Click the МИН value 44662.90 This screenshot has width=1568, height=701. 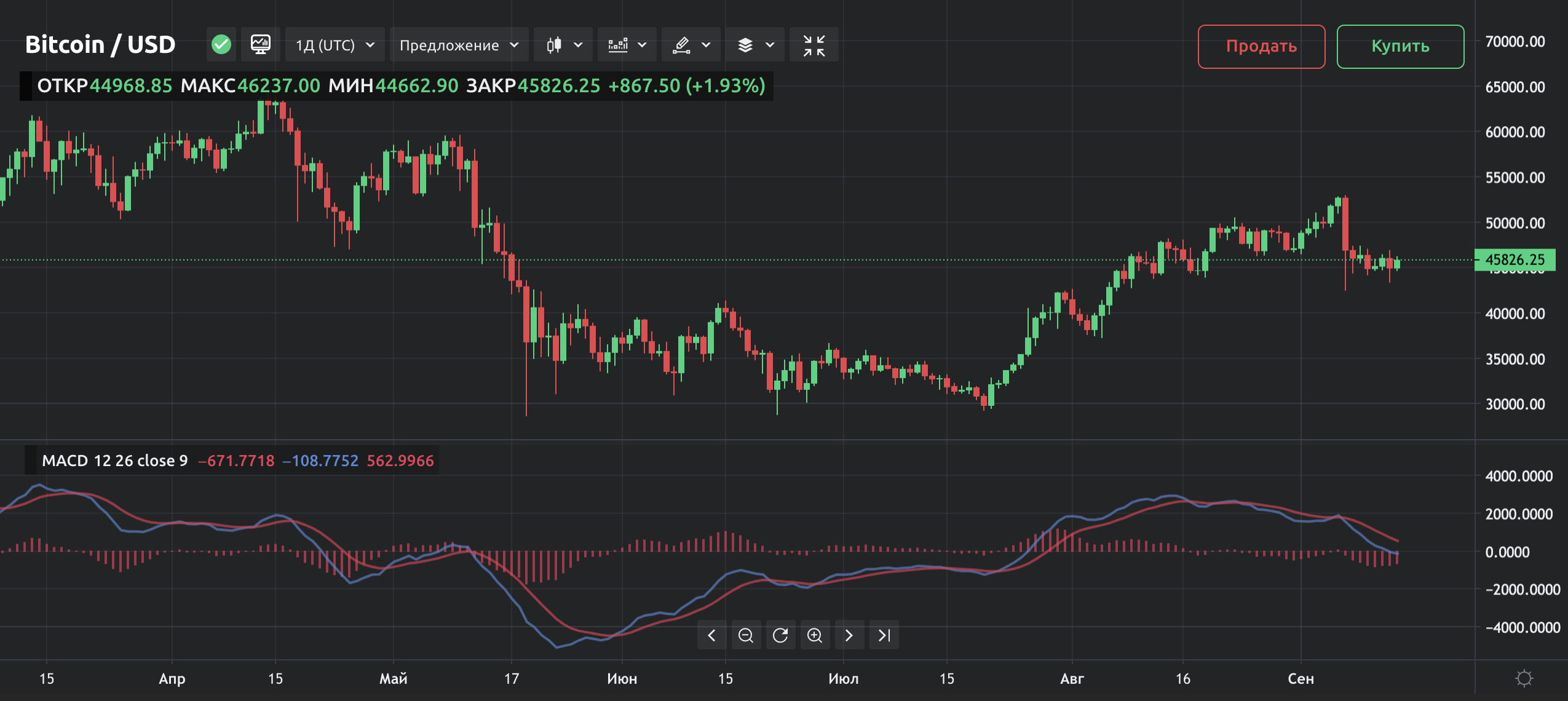point(417,85)
